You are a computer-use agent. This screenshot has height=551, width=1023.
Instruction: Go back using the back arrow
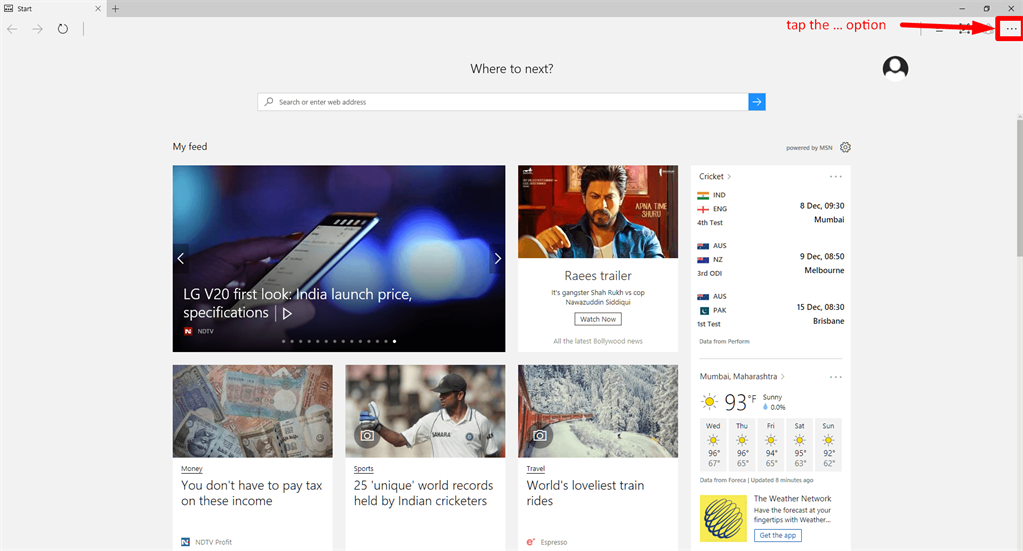pyautogui.click(x=12, y=29)
